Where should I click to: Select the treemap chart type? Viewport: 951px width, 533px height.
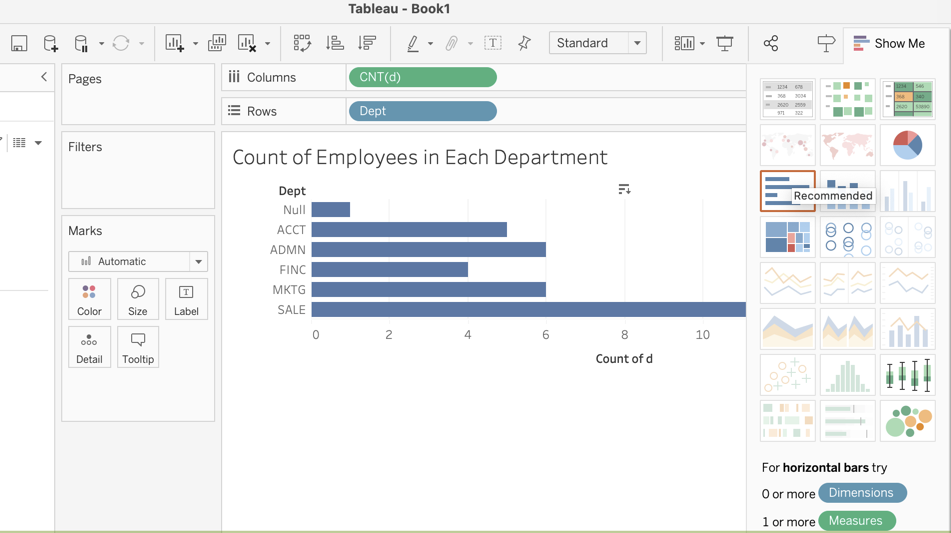(x=788, y=237)
